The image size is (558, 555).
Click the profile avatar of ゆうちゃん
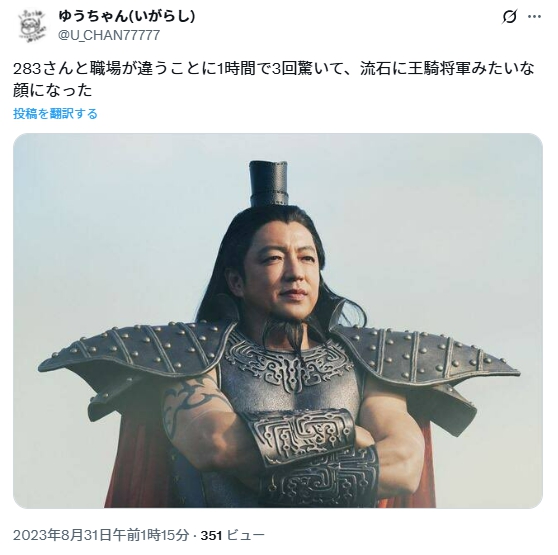[32, 26]
